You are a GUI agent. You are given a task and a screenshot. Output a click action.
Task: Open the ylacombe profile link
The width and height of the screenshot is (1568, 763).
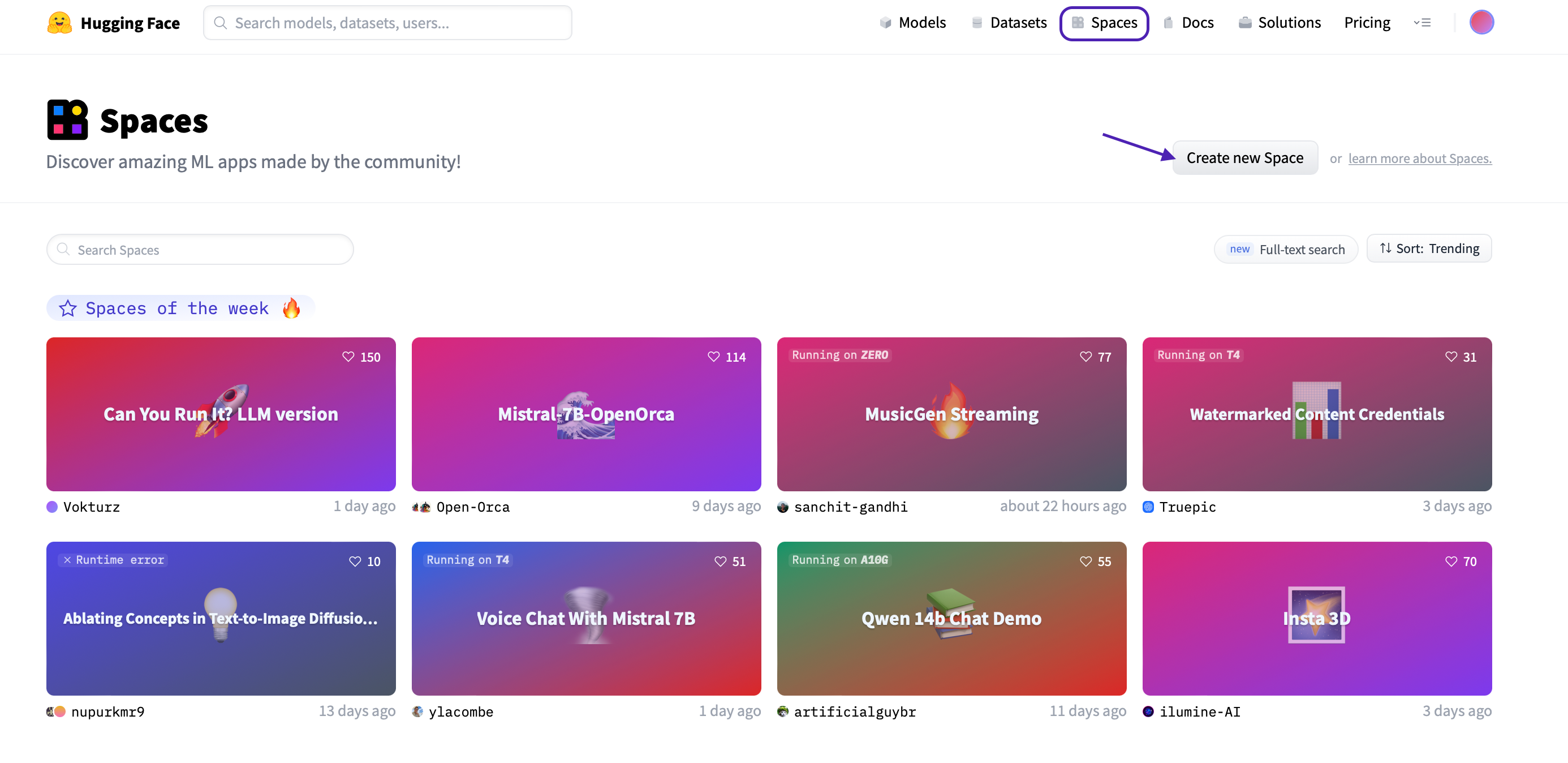click(461, 711)
